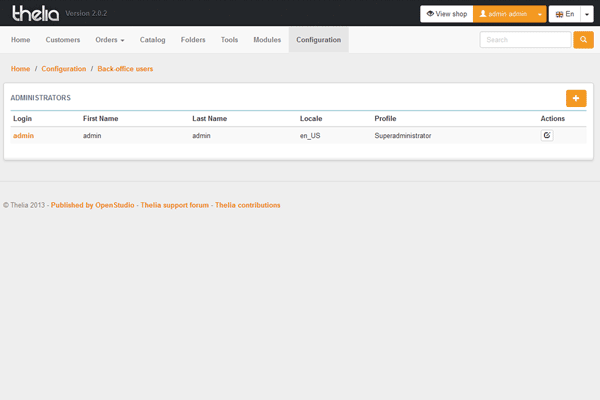
Task: Open the Modules menu item
Action: point(267,40)
